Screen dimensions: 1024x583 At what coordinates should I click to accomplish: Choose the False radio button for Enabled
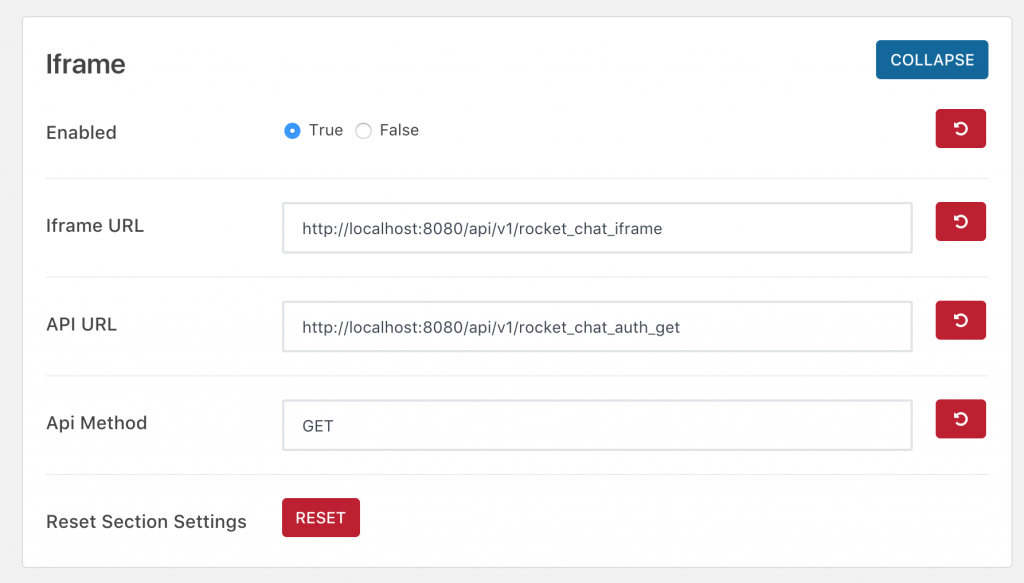[x=363, y=131]
